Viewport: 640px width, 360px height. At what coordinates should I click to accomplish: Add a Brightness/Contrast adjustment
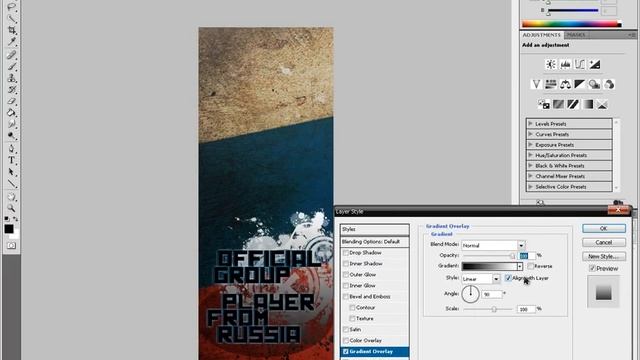551,64
